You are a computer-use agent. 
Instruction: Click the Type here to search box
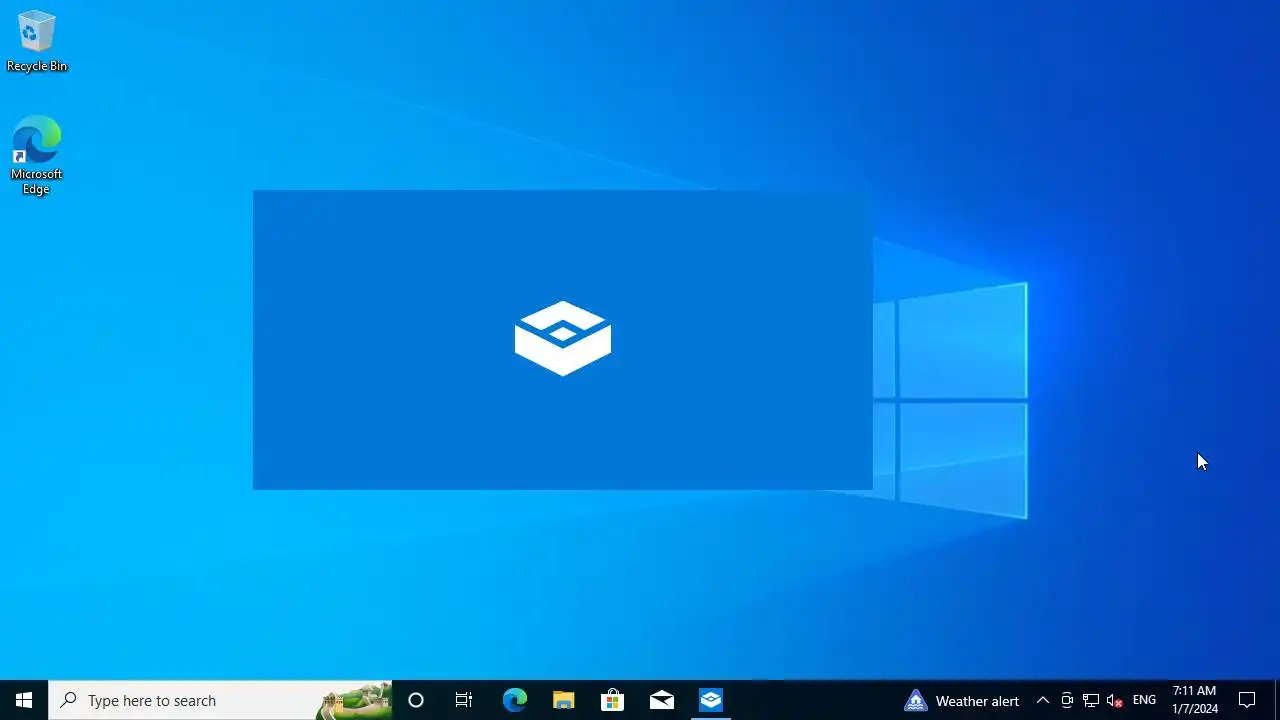point(220,700)
